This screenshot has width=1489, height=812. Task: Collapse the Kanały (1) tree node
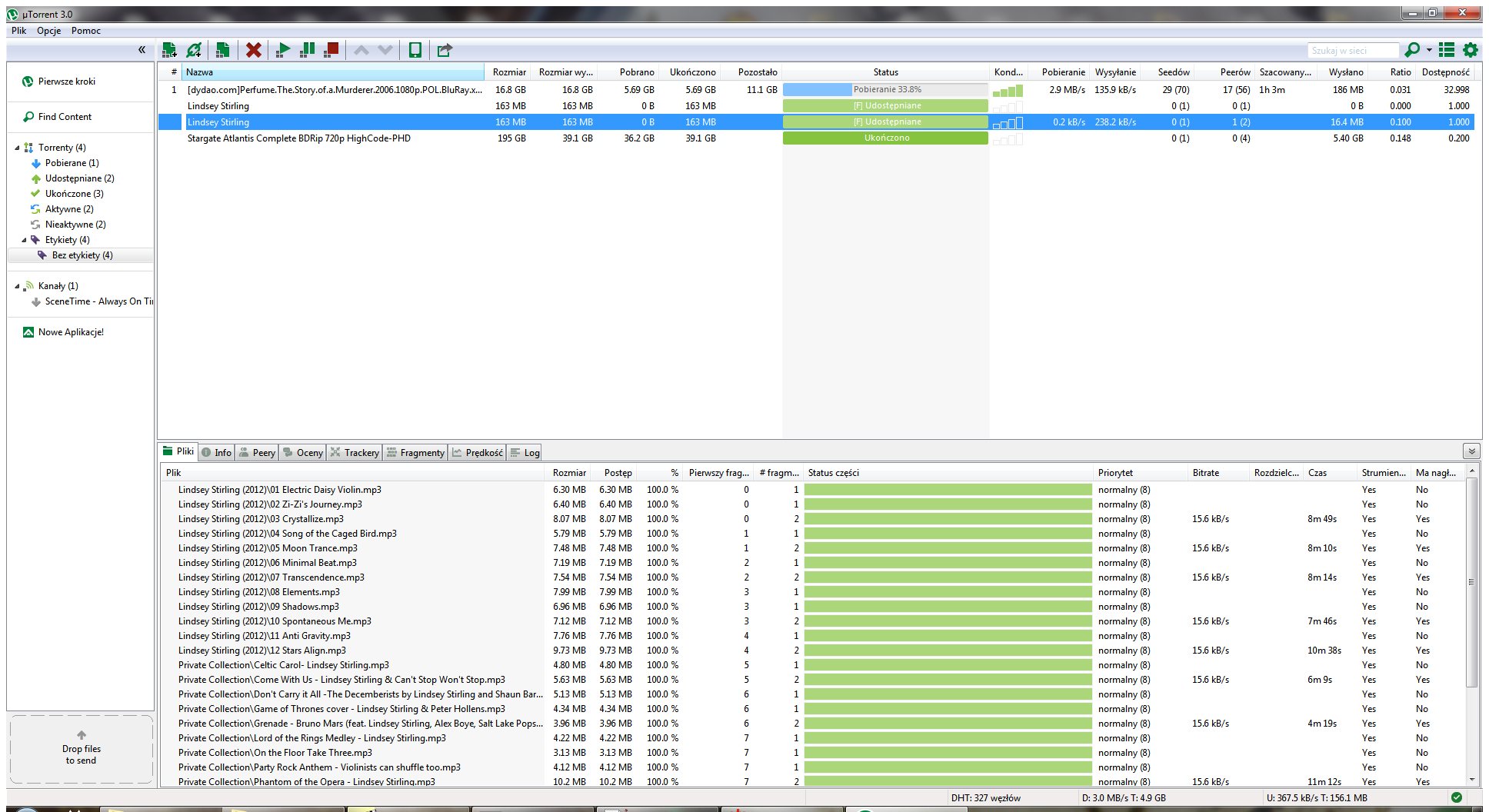pos(17,286)
